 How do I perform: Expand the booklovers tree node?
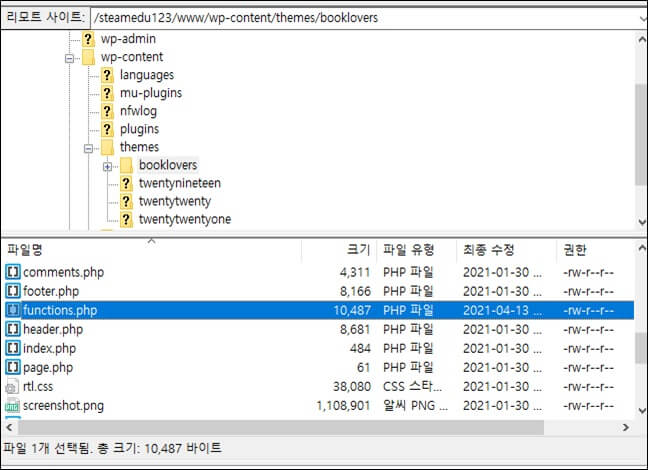[x=107, y=167]
